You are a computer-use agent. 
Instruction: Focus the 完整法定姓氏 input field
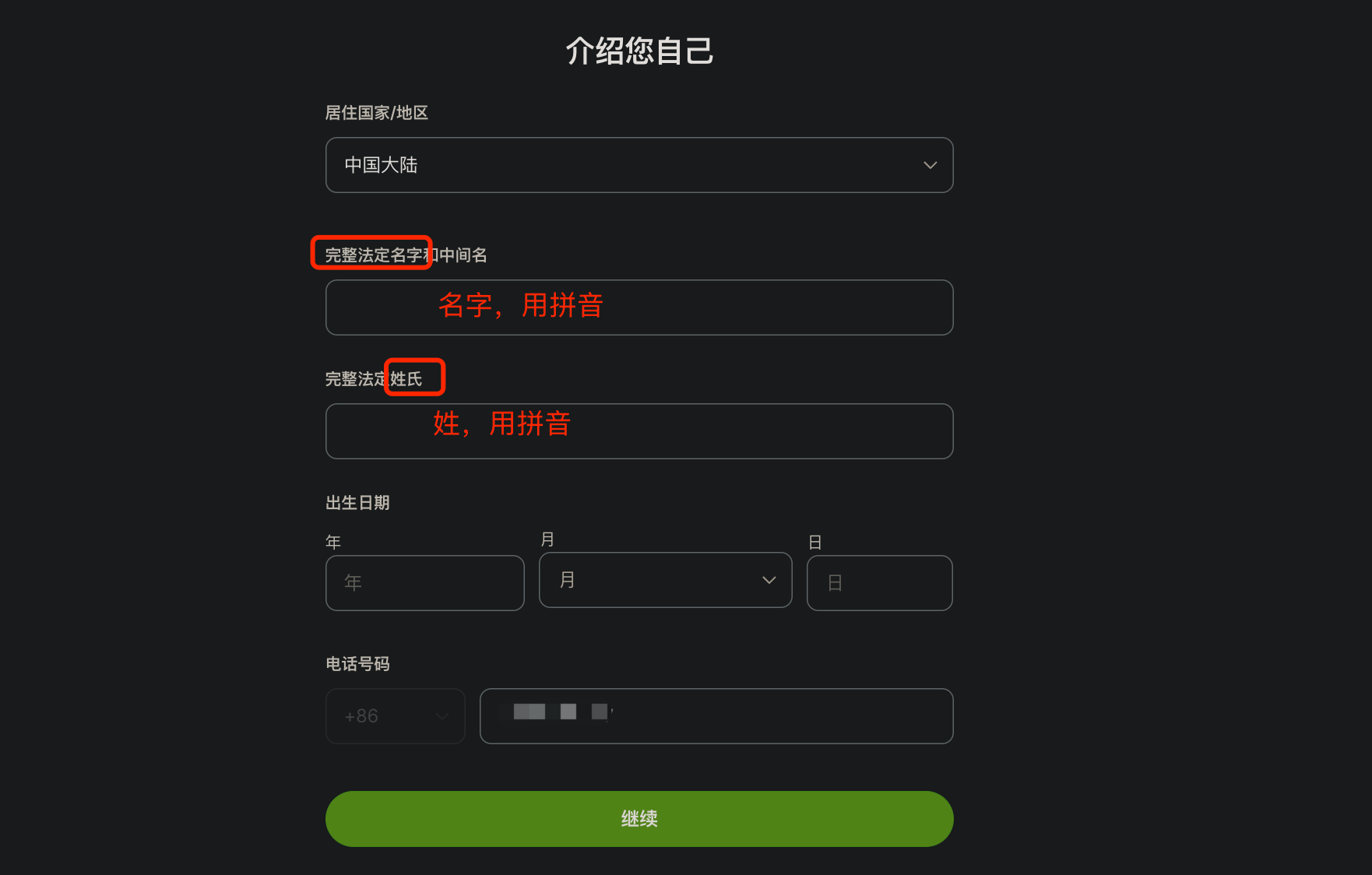pos(639,431)
